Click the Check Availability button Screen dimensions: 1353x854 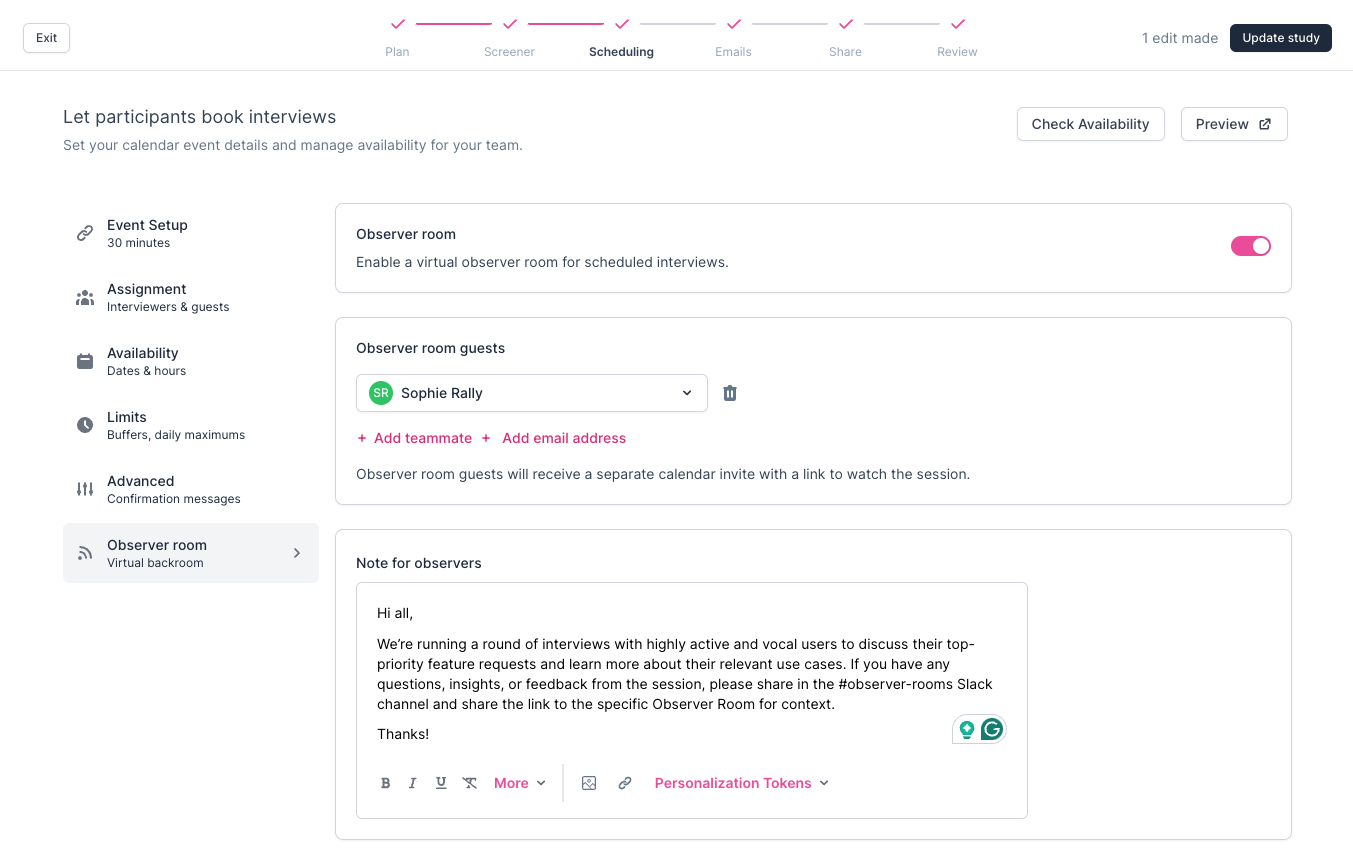[x=1090, y=124]
